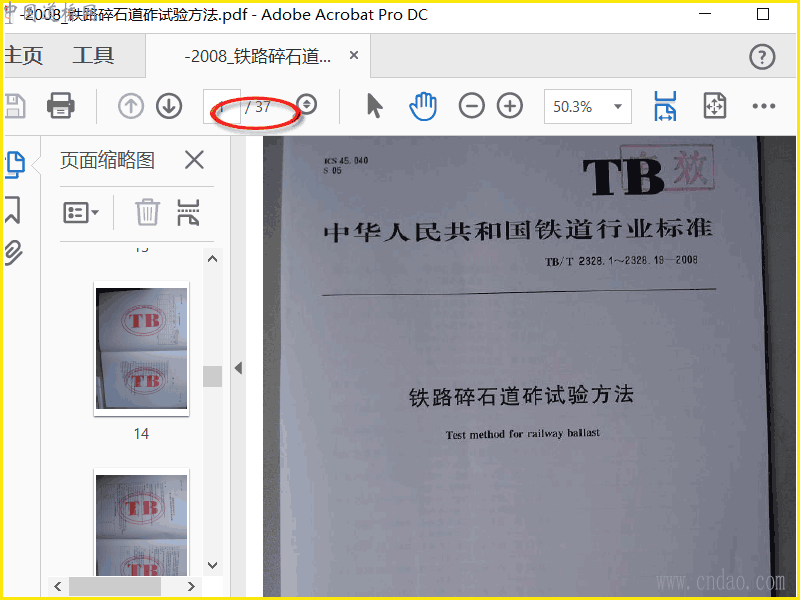Click the thumbnail panel horizontal scroll bar
Image resolution: width=800 pixels, height=600 pixels.
coord(115,586)
